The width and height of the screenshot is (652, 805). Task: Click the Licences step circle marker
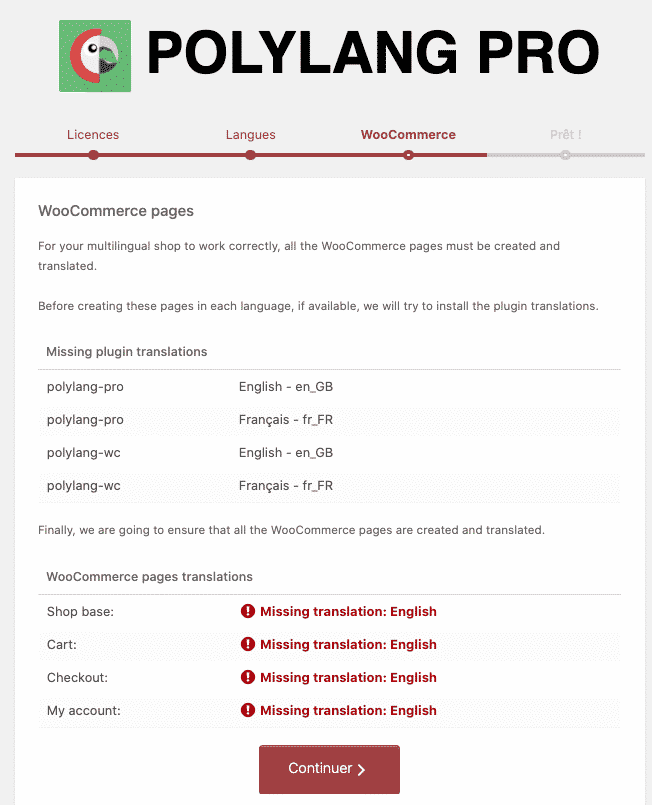tap(93, 155)
